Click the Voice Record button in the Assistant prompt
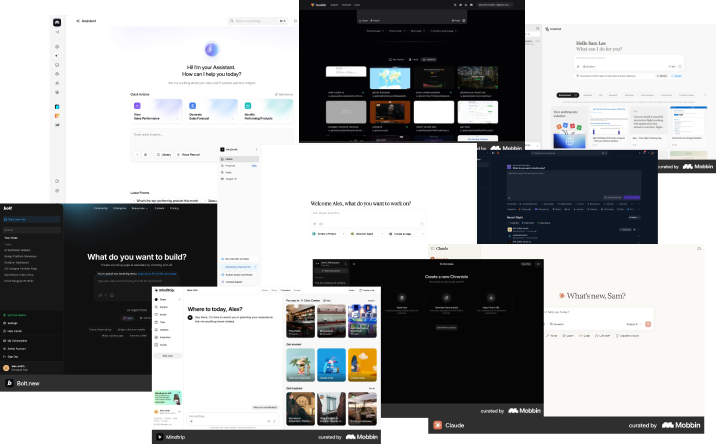This screenshot has width=716, height=445. pos(189,155)
